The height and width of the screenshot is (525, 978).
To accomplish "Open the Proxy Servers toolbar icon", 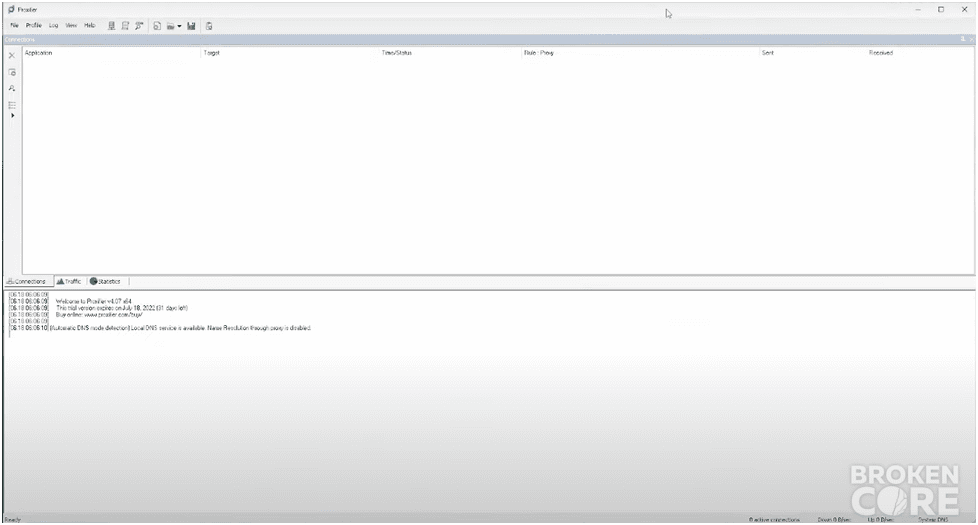I will (112, 26).
